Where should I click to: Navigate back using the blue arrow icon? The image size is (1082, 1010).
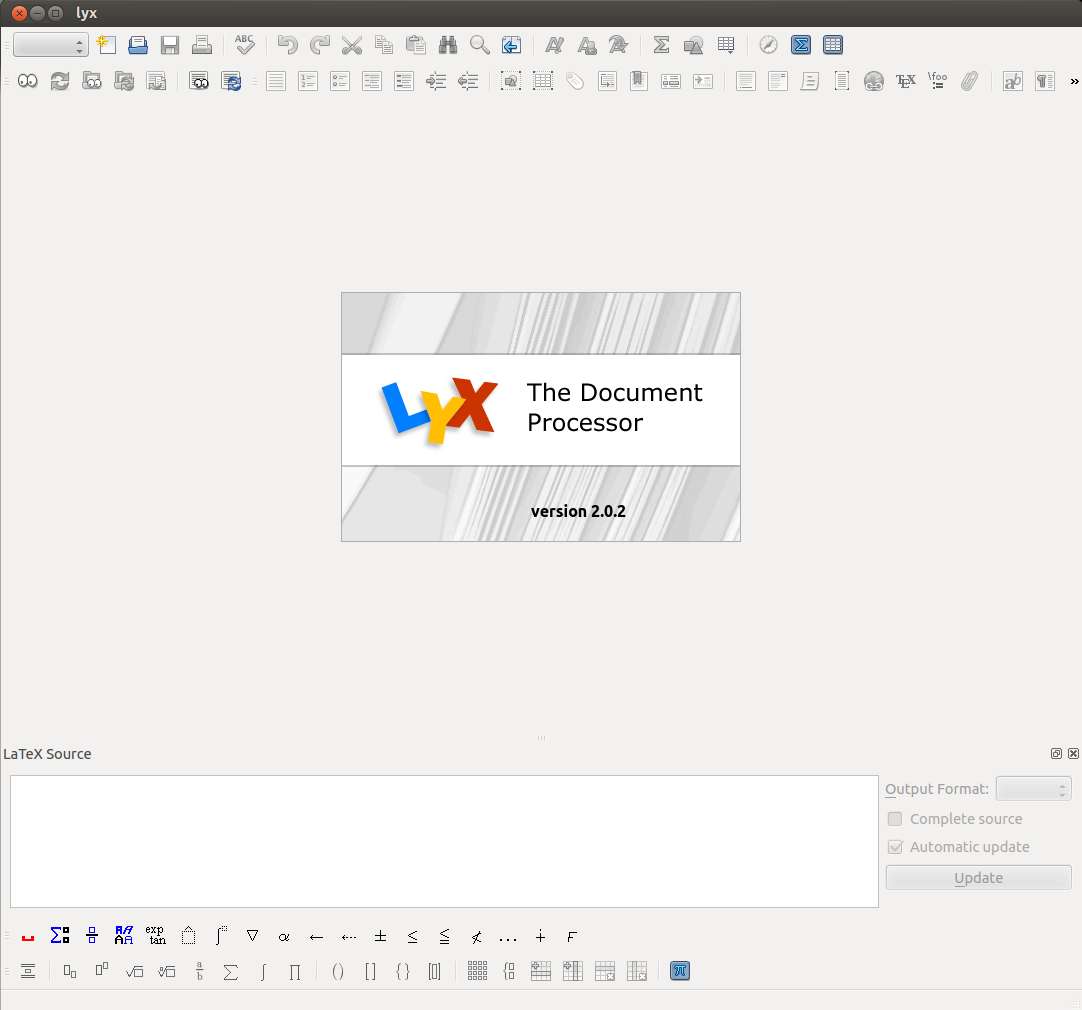pyautogui.click(x=511, y=45)
